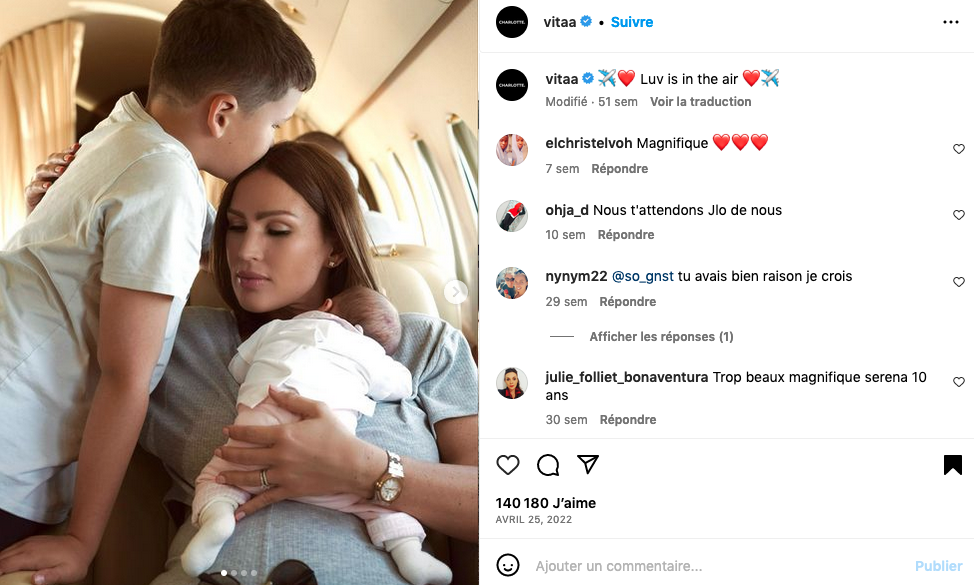The height and width of the screenshot is (585, 974).
Task: Open the comment bubble icon
Action: tap(548, 465)
